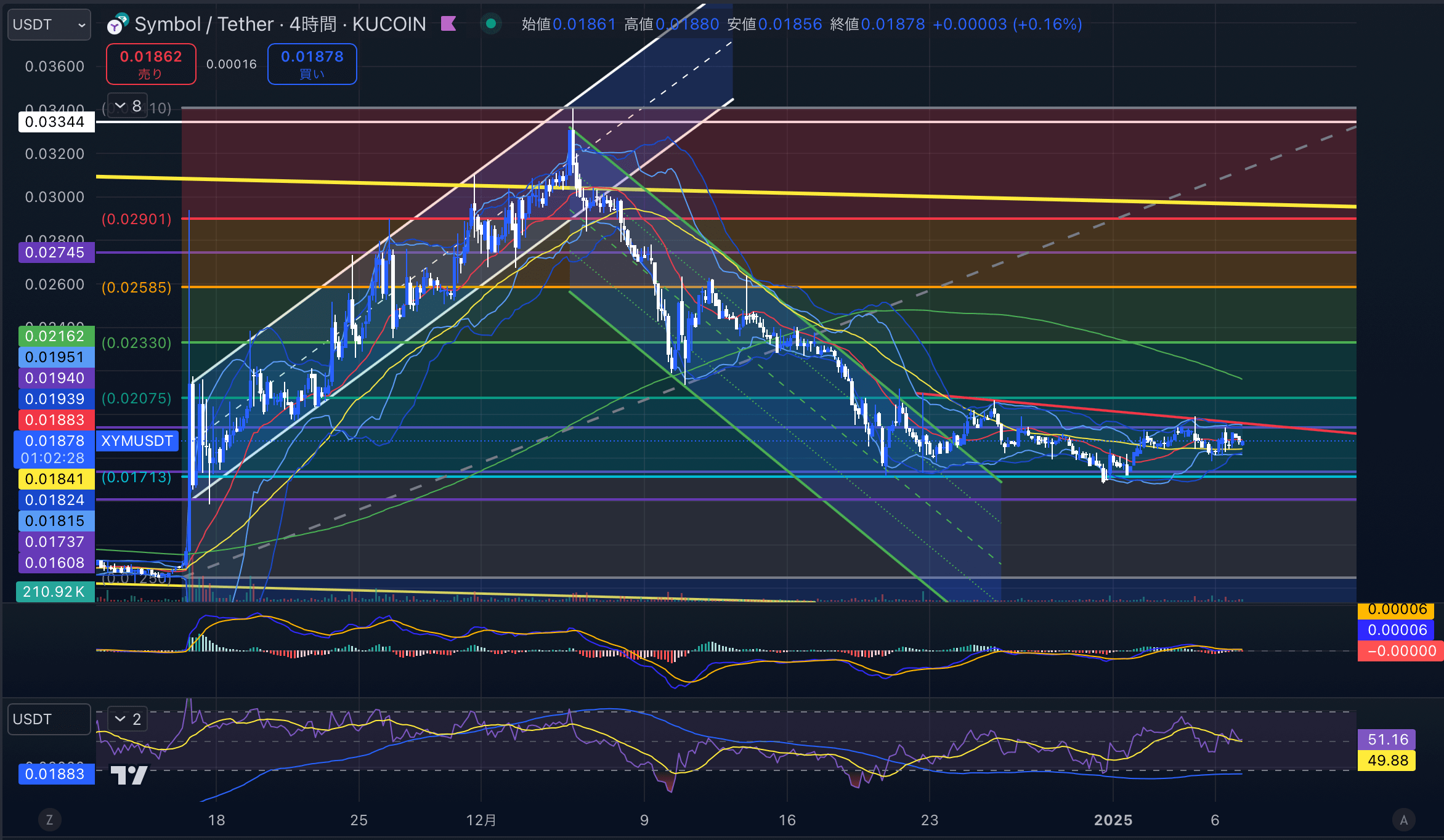Viewport: 1444px width, 840px height.
Task: Click the blue 0.00006 MACD value label
Action: (x=1397, y=630)
